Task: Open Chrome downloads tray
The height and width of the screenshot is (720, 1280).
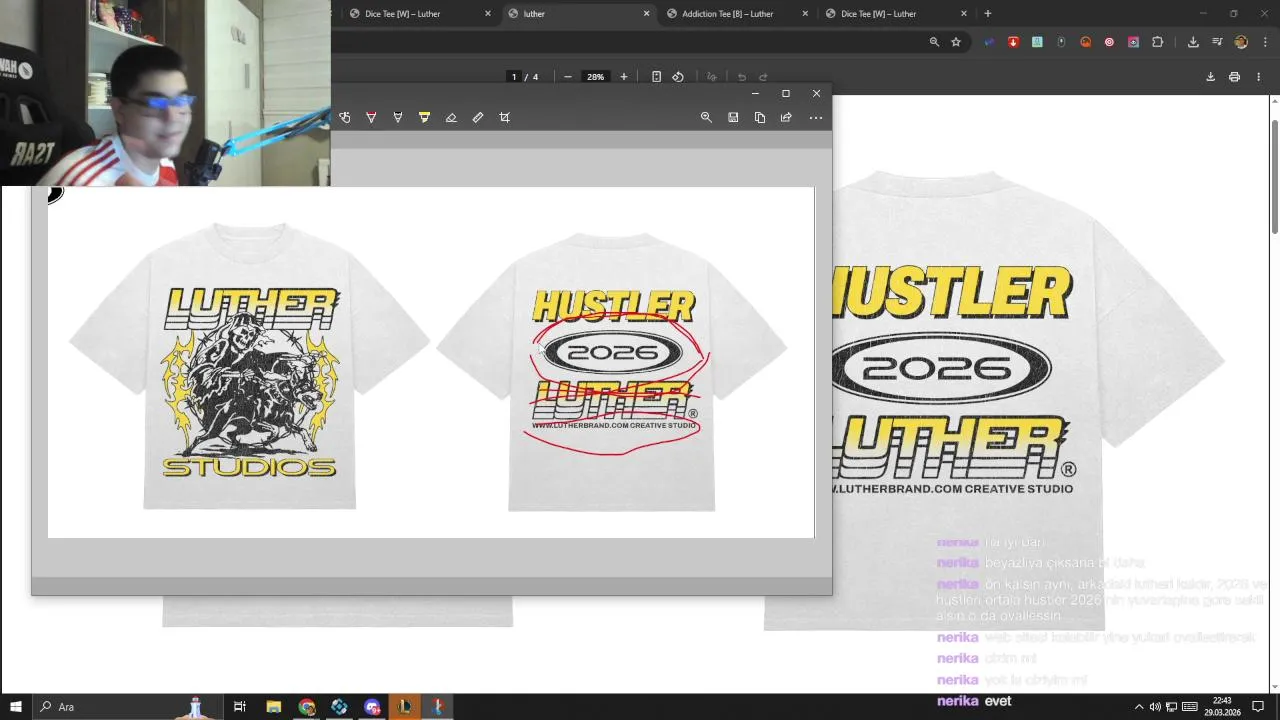Action: click(x=1193, y=42)
